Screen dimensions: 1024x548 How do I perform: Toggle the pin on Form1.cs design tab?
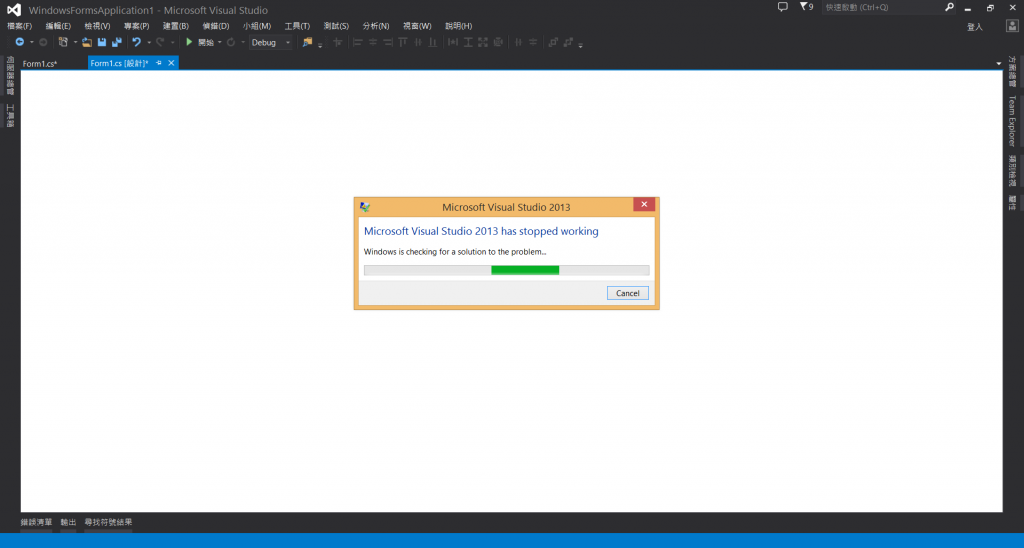(159, 63)
